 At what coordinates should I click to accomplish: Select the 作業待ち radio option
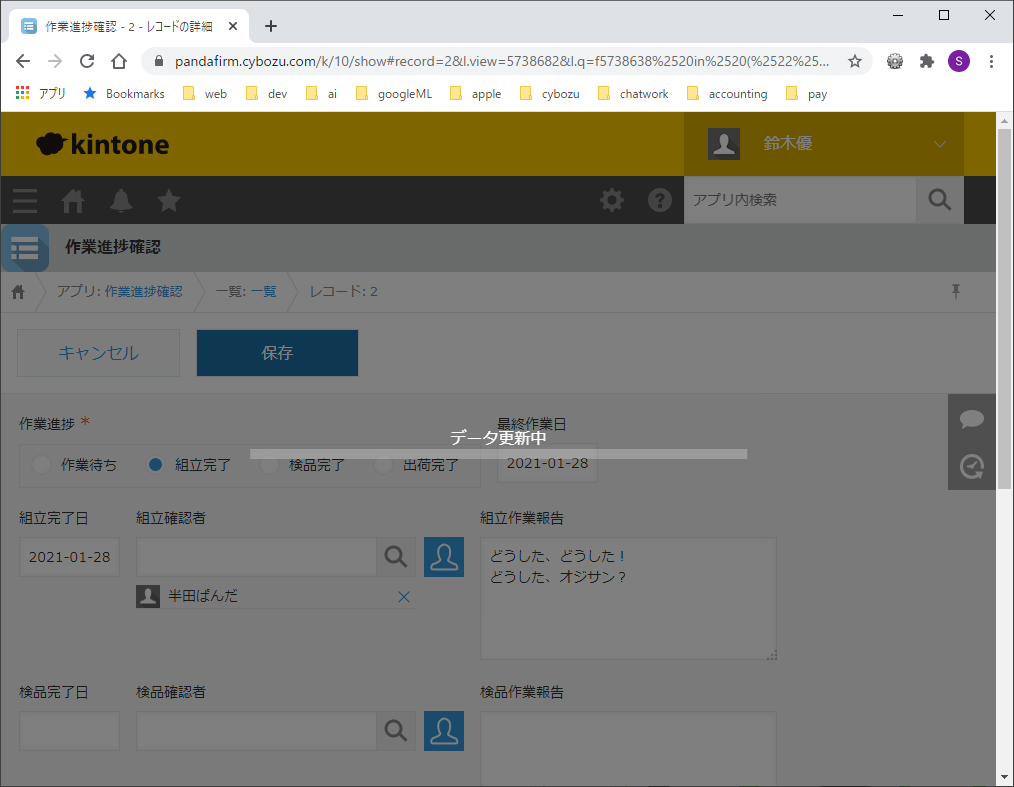pos(41,465)
